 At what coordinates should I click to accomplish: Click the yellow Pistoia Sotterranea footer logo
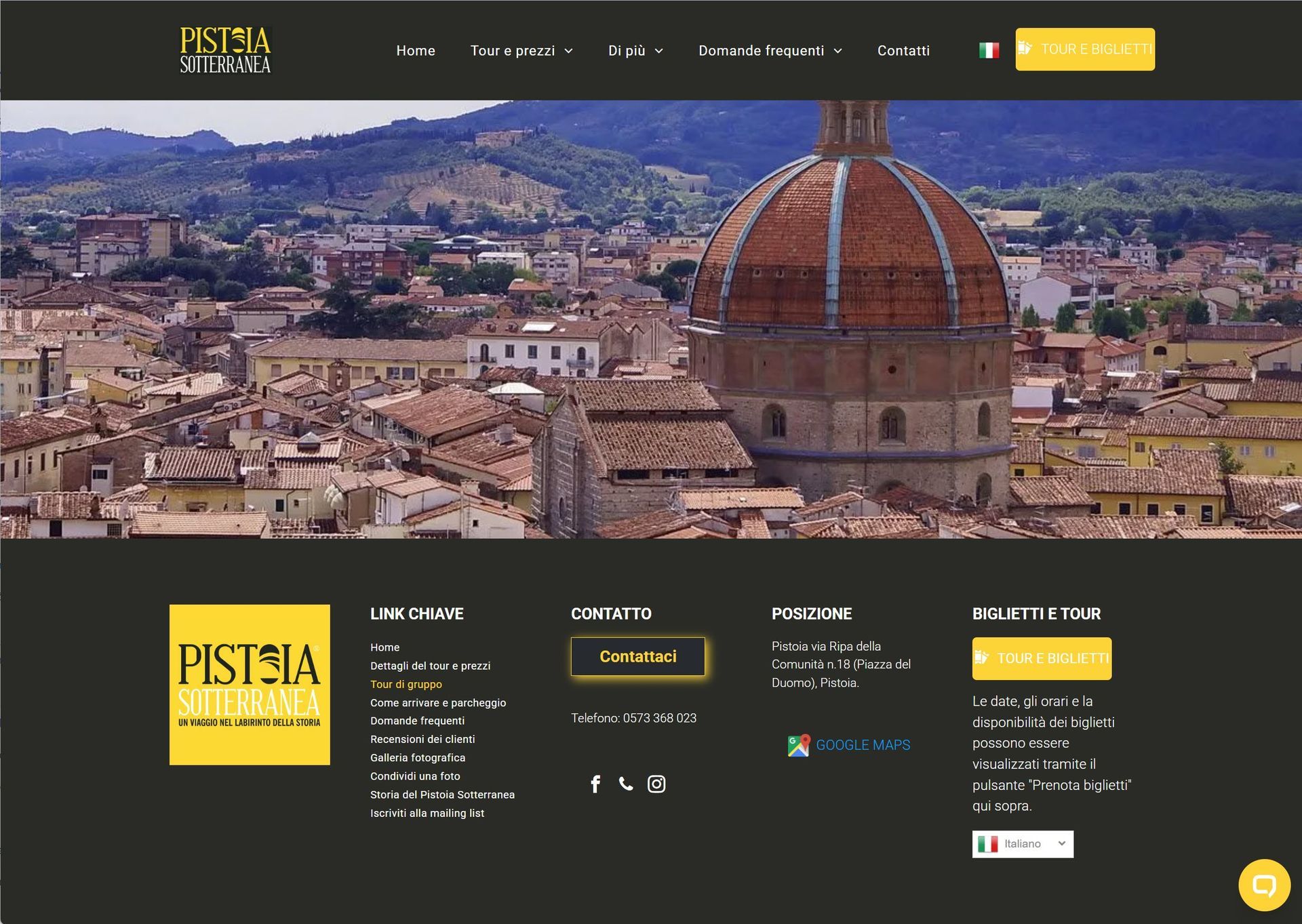tap(250, 685)
